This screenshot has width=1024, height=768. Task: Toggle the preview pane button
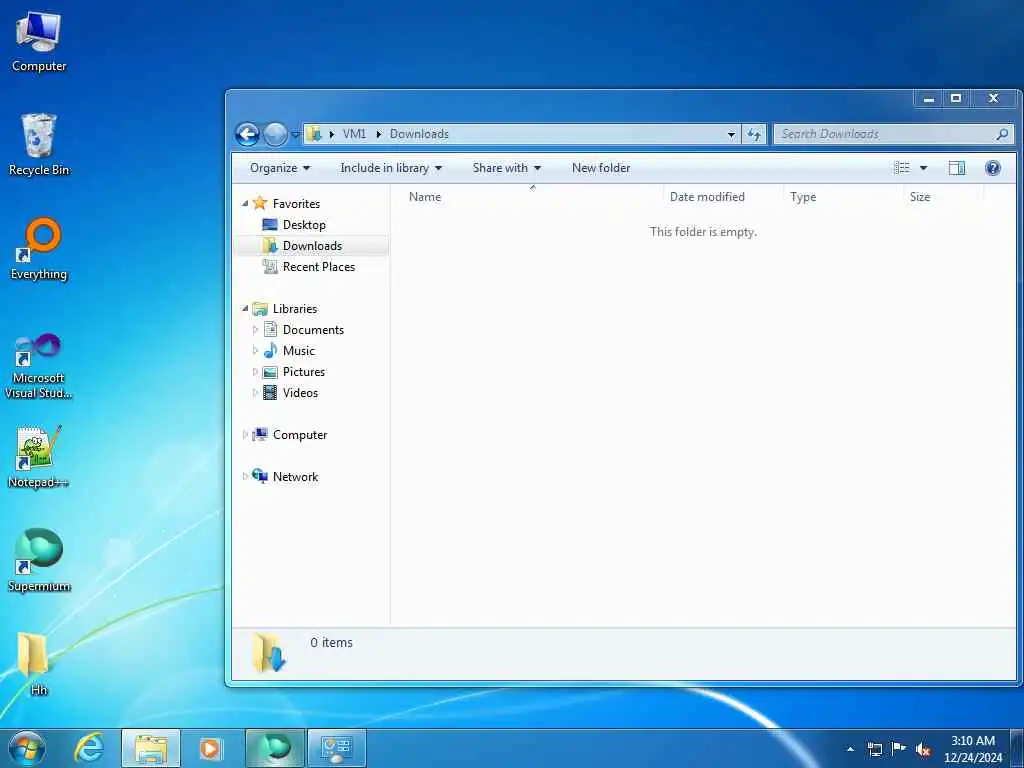pos(957,168)
